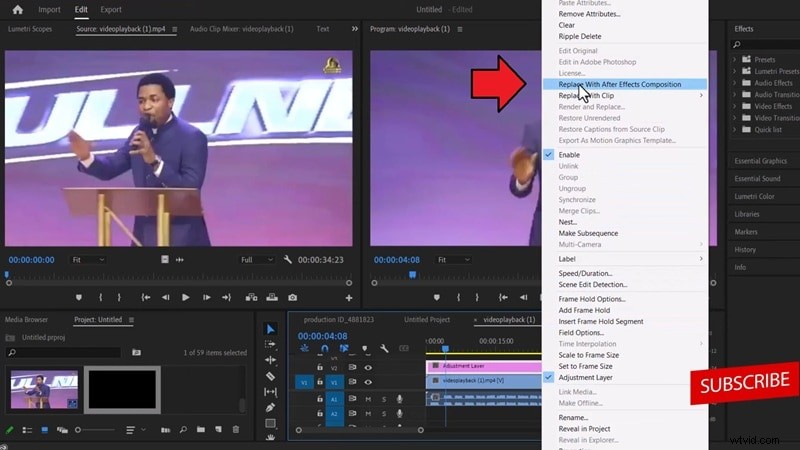Select the Selection tool arrow
The image size is (800, 450).
click(x=270, y=329)
